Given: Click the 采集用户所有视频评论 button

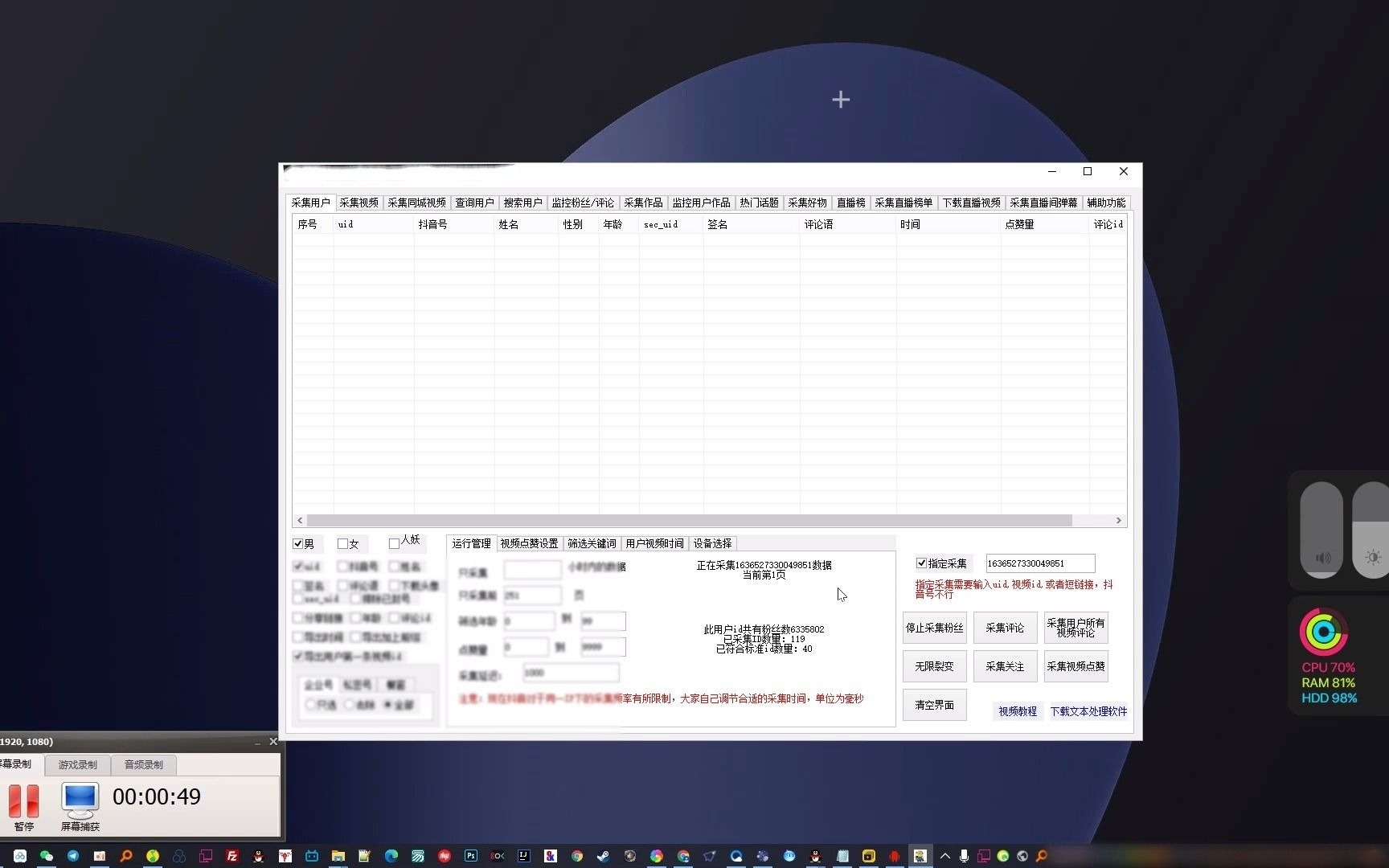Looking at the screenshot, I should [1076, 628].
